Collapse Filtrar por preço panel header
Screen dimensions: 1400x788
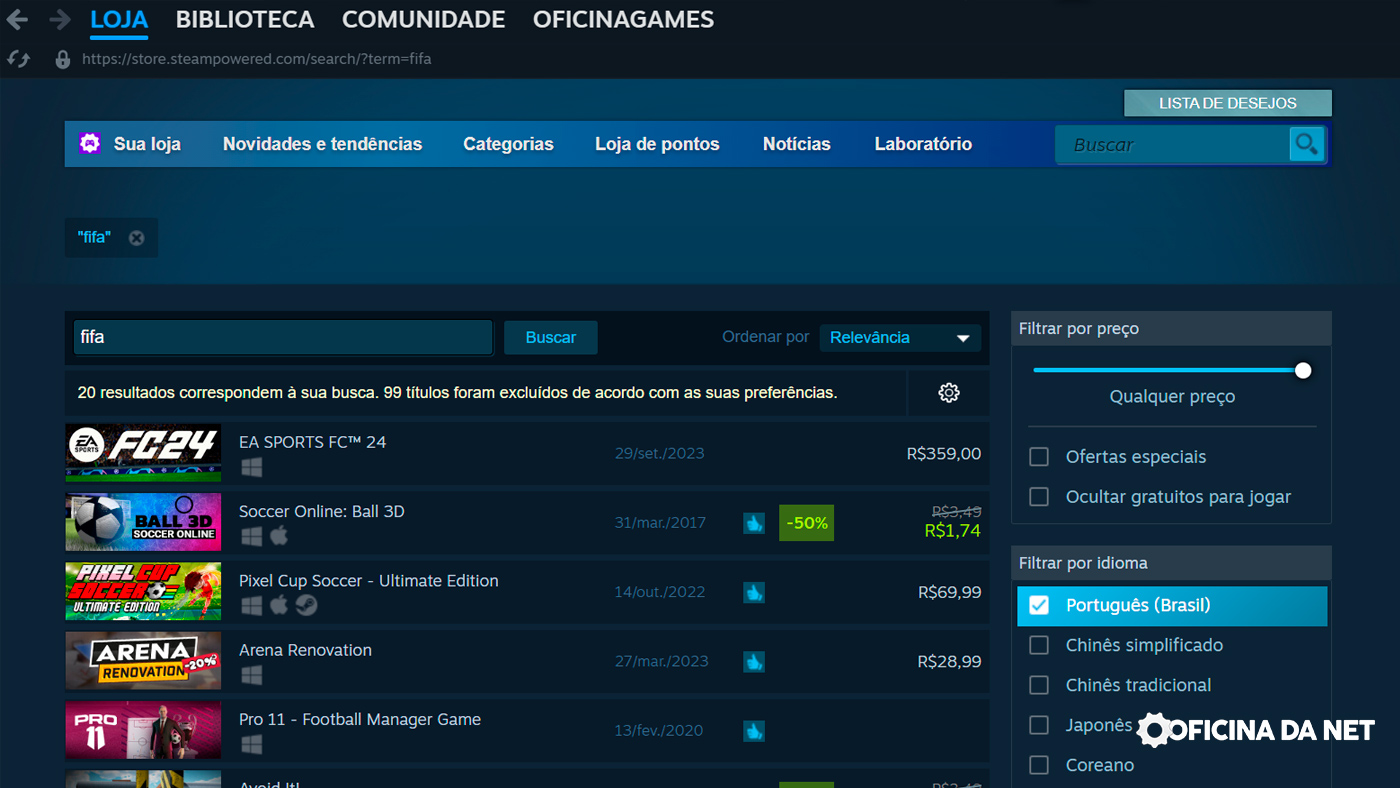[x=1171, y=328]
